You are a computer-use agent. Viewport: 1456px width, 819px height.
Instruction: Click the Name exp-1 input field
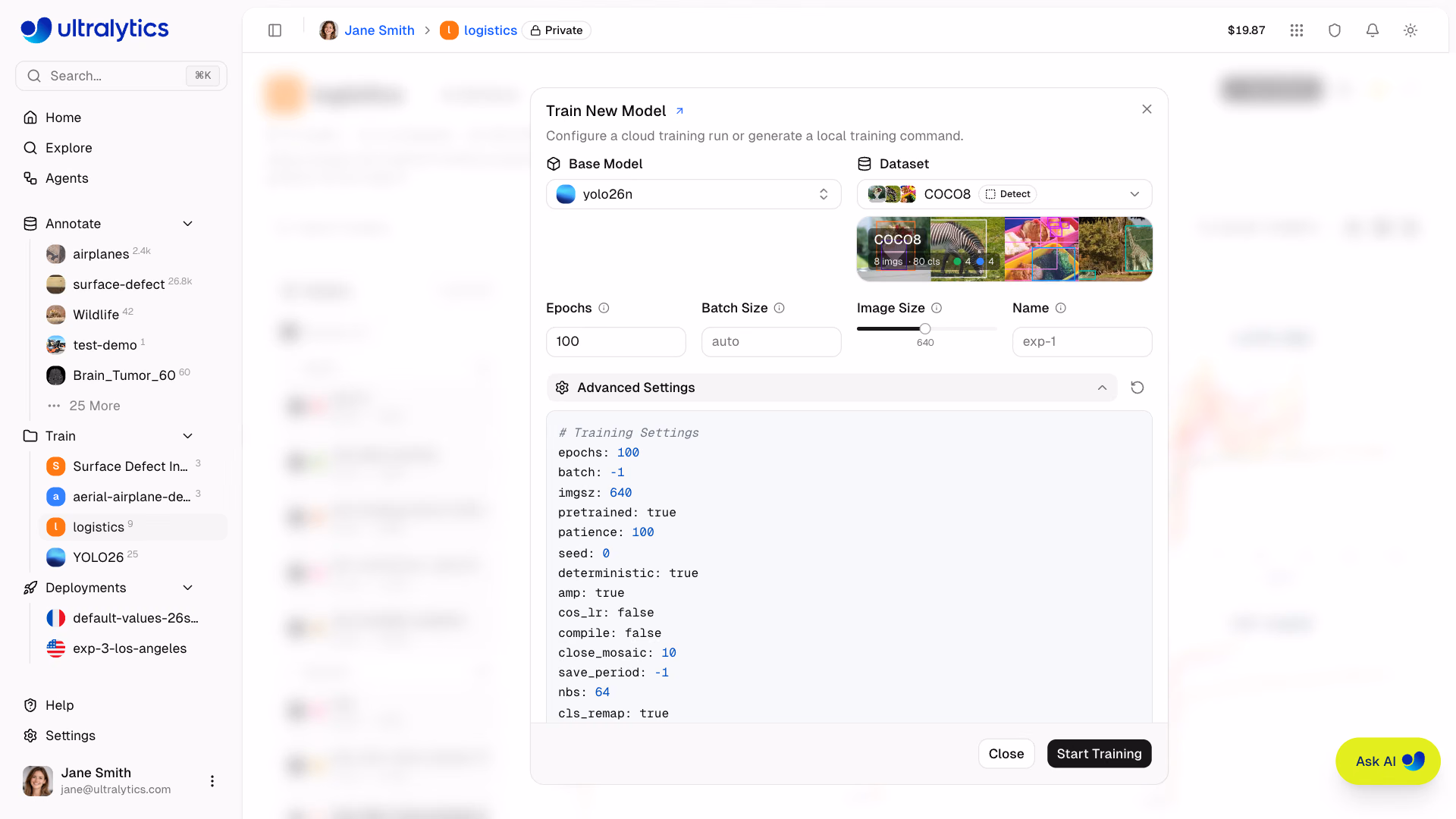(x=1082, y=342)
